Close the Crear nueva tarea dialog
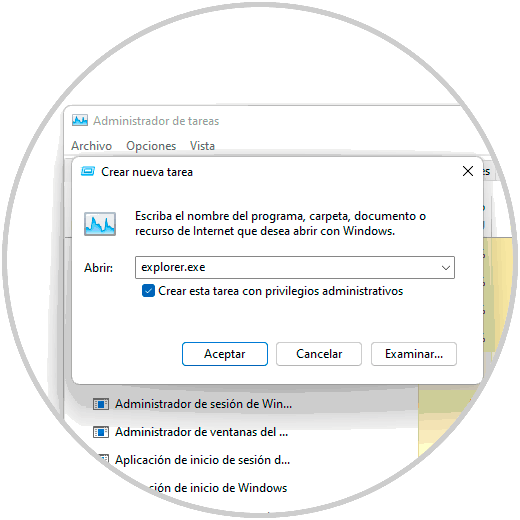Screen dimensions: 520x520 [x=468, y=171]
